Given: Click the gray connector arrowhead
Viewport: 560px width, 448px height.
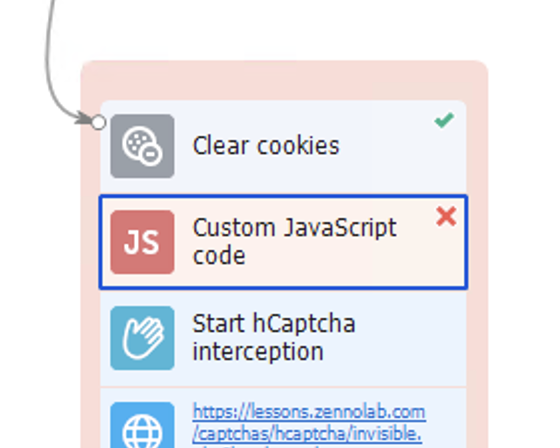Looking at the screenshot, I should [x=83, y=118].
